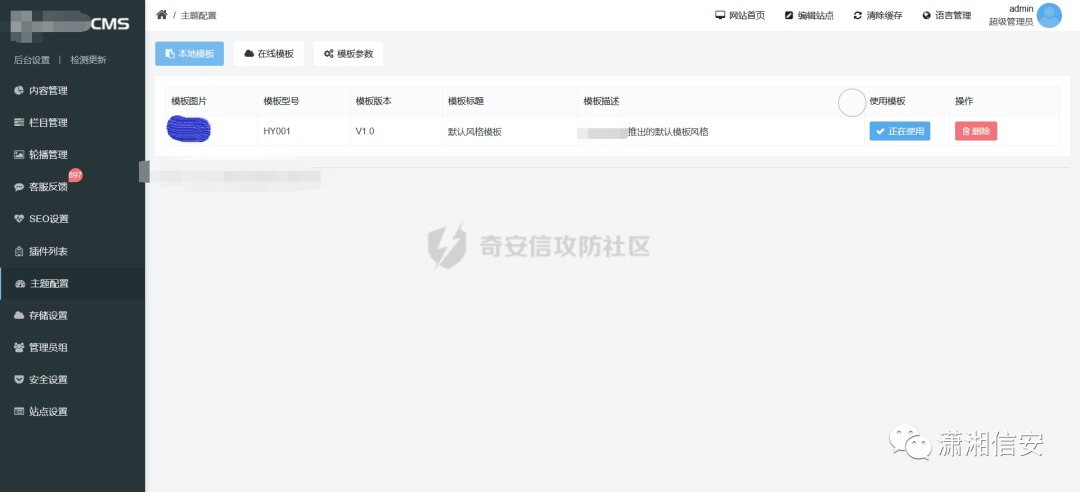Click the HY001 template thumbnail image
Screen dimensions: 1080x492
point(188,130)
